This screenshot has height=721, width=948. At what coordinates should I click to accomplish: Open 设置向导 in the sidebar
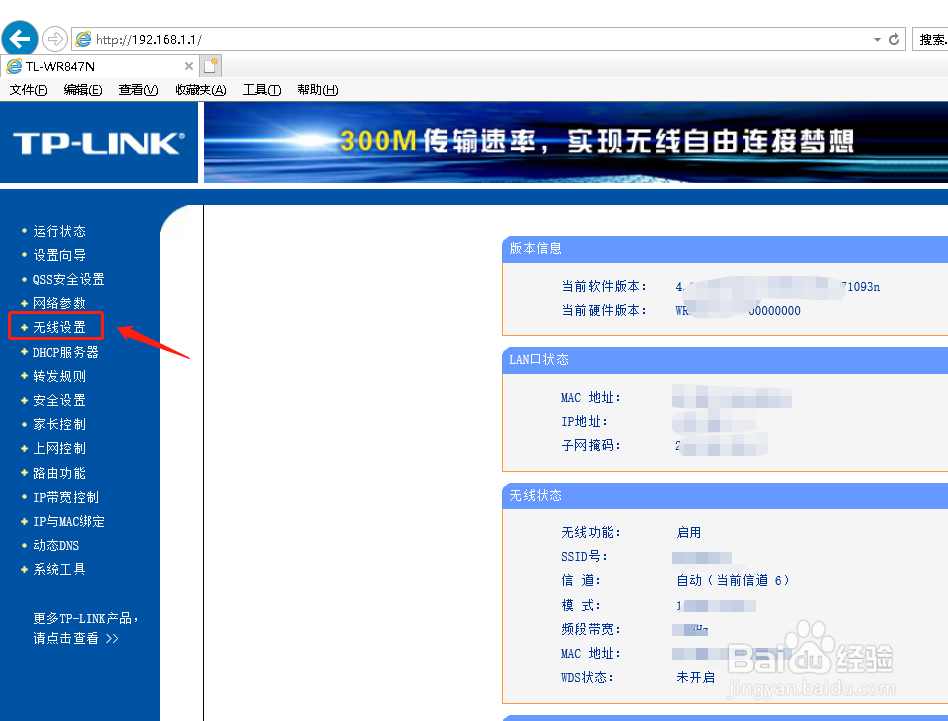click(x=57, y=255)
